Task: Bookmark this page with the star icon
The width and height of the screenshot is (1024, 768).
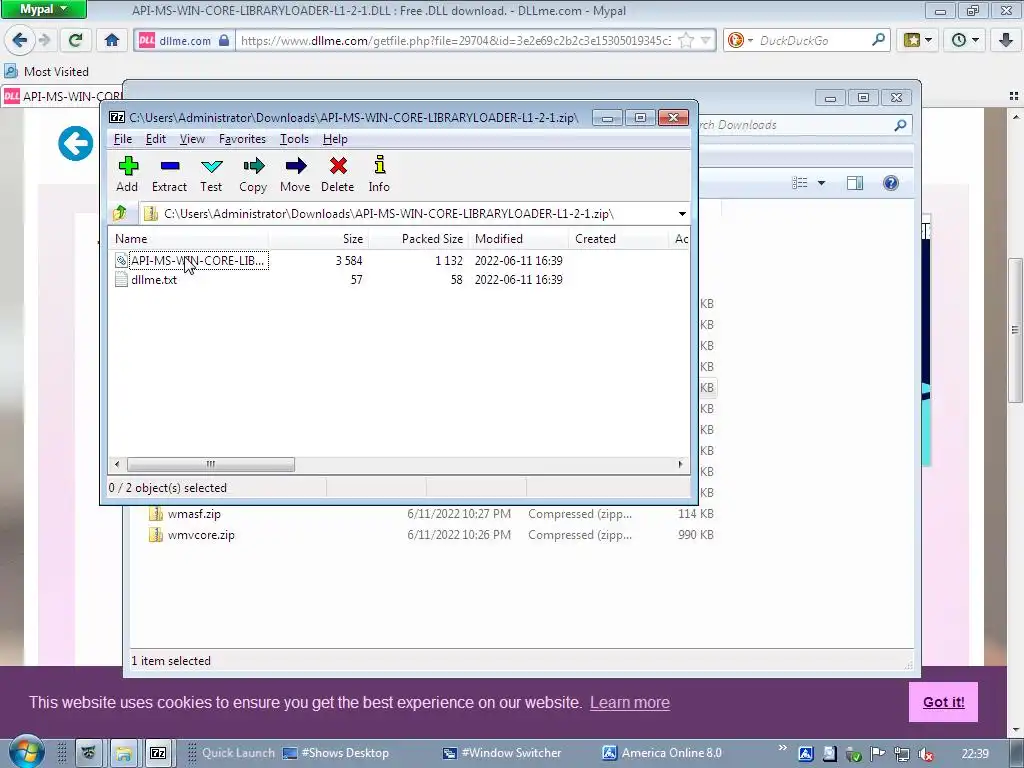Action: [x=686, y=40]
